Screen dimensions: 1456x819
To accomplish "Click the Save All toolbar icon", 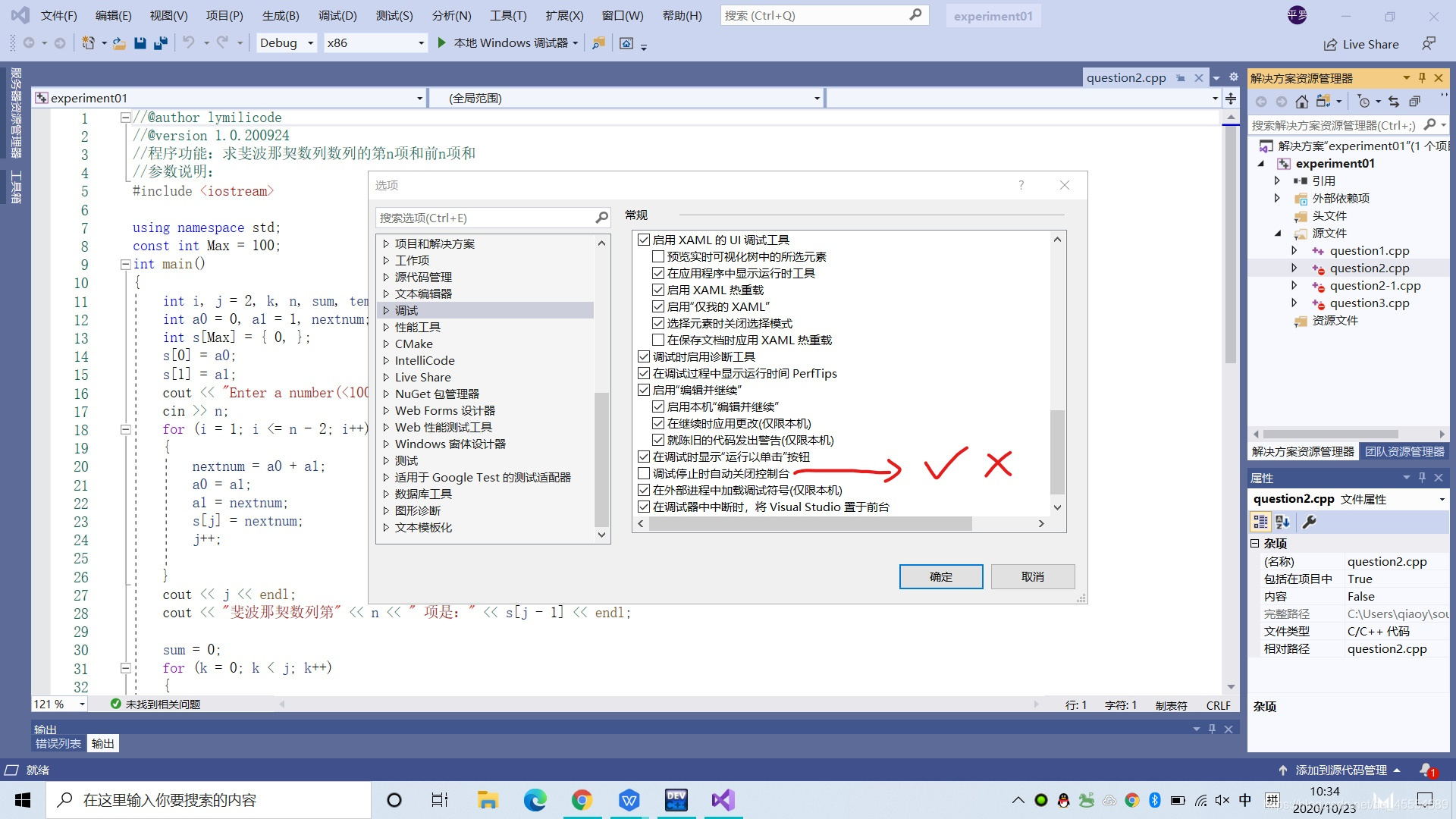I will pos(160,43).
